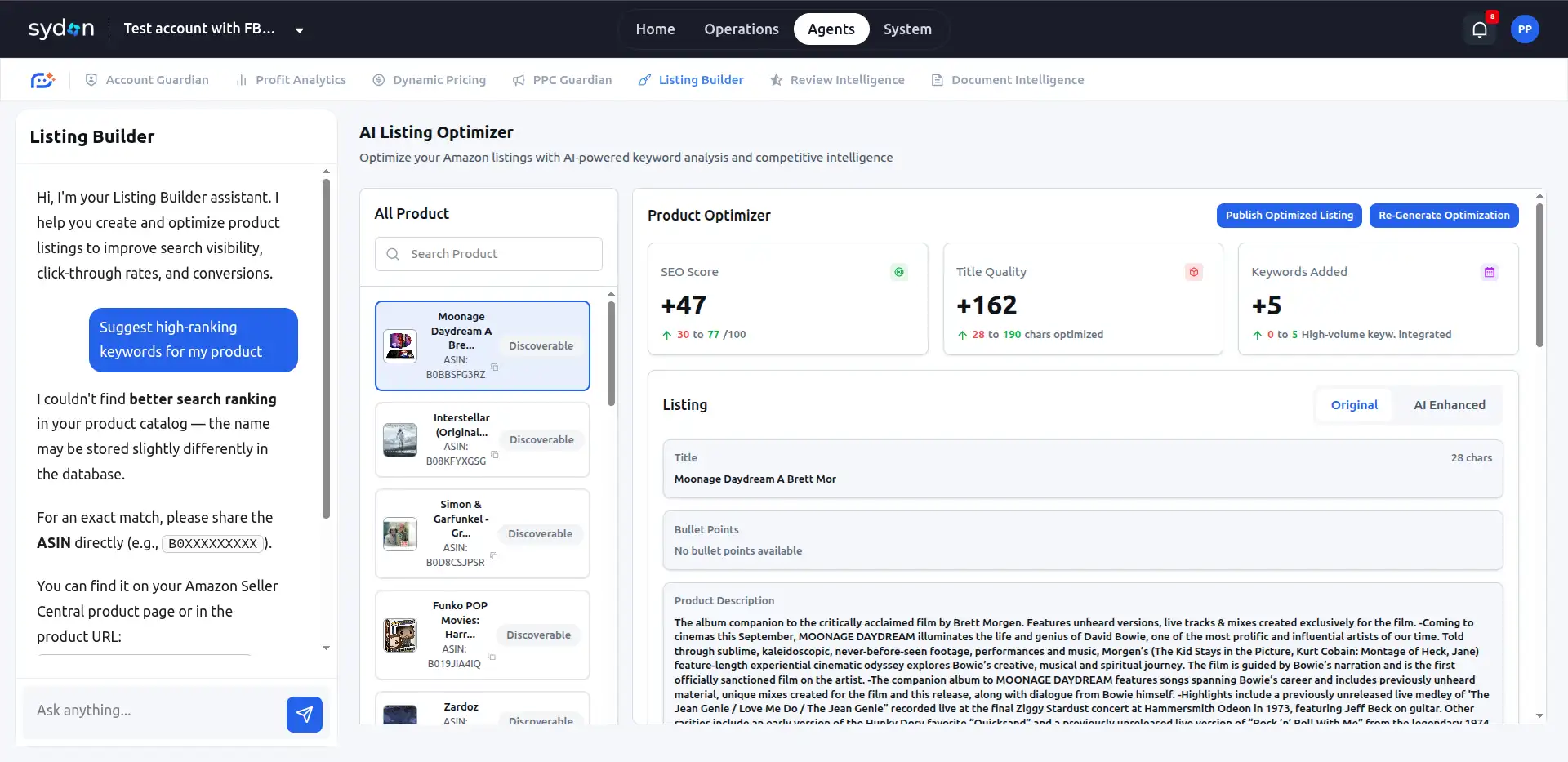Viewport: 1568px width, 762px height.
Task: Show the Original listing version
Action: tap(1354, 405)
